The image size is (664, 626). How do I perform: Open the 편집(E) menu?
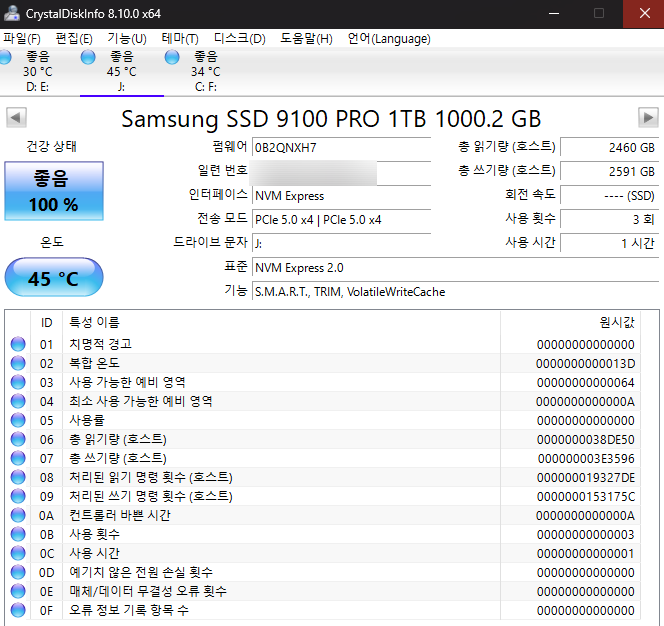74,39
